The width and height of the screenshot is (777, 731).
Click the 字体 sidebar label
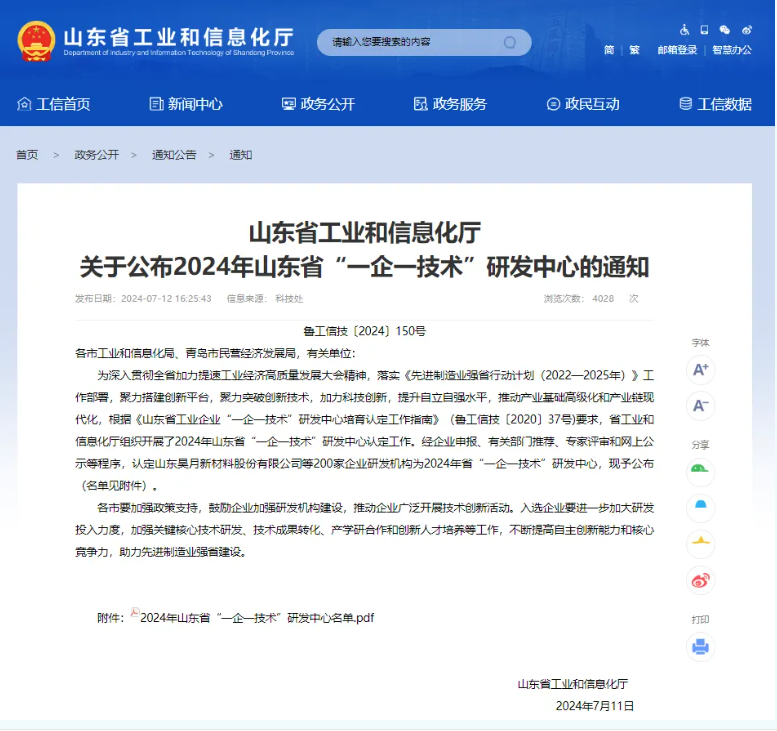tap(700, 342)
